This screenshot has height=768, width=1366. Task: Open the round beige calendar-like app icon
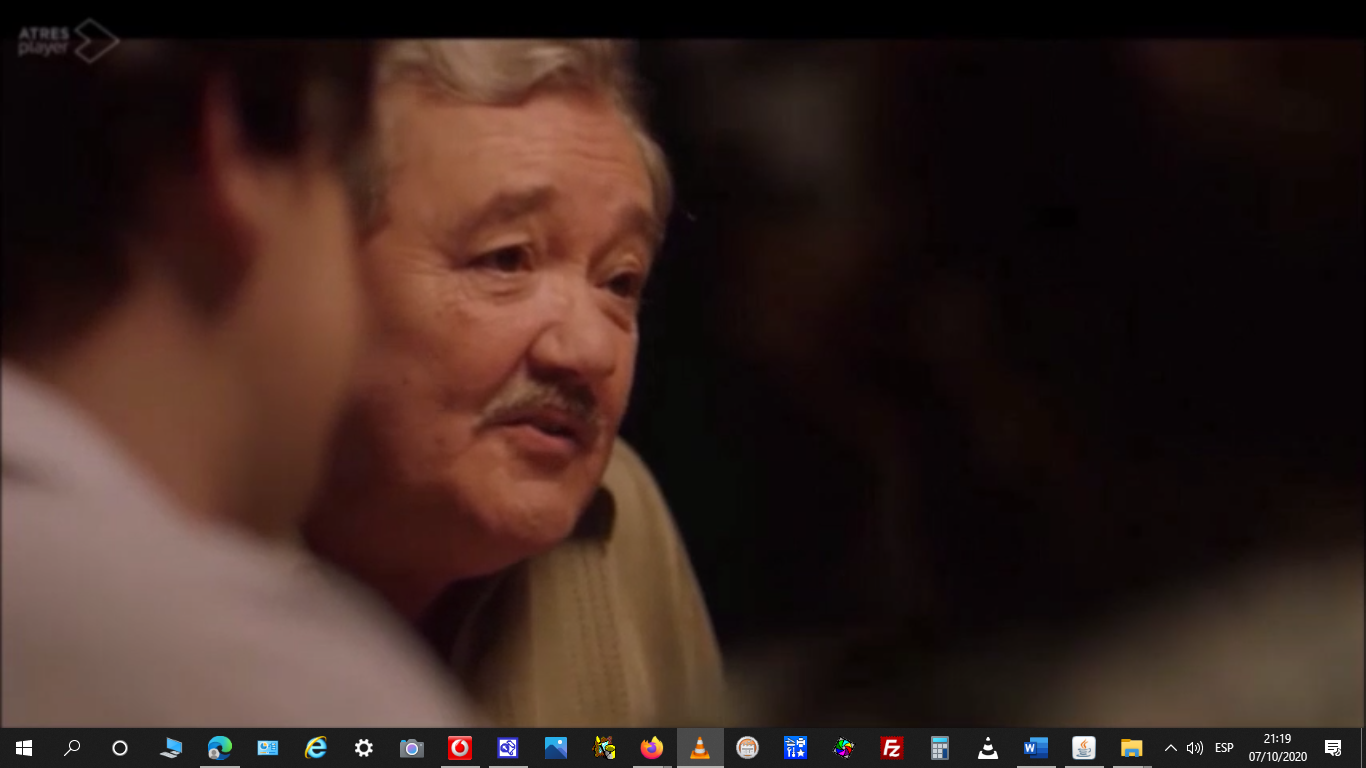click(747, 748)
